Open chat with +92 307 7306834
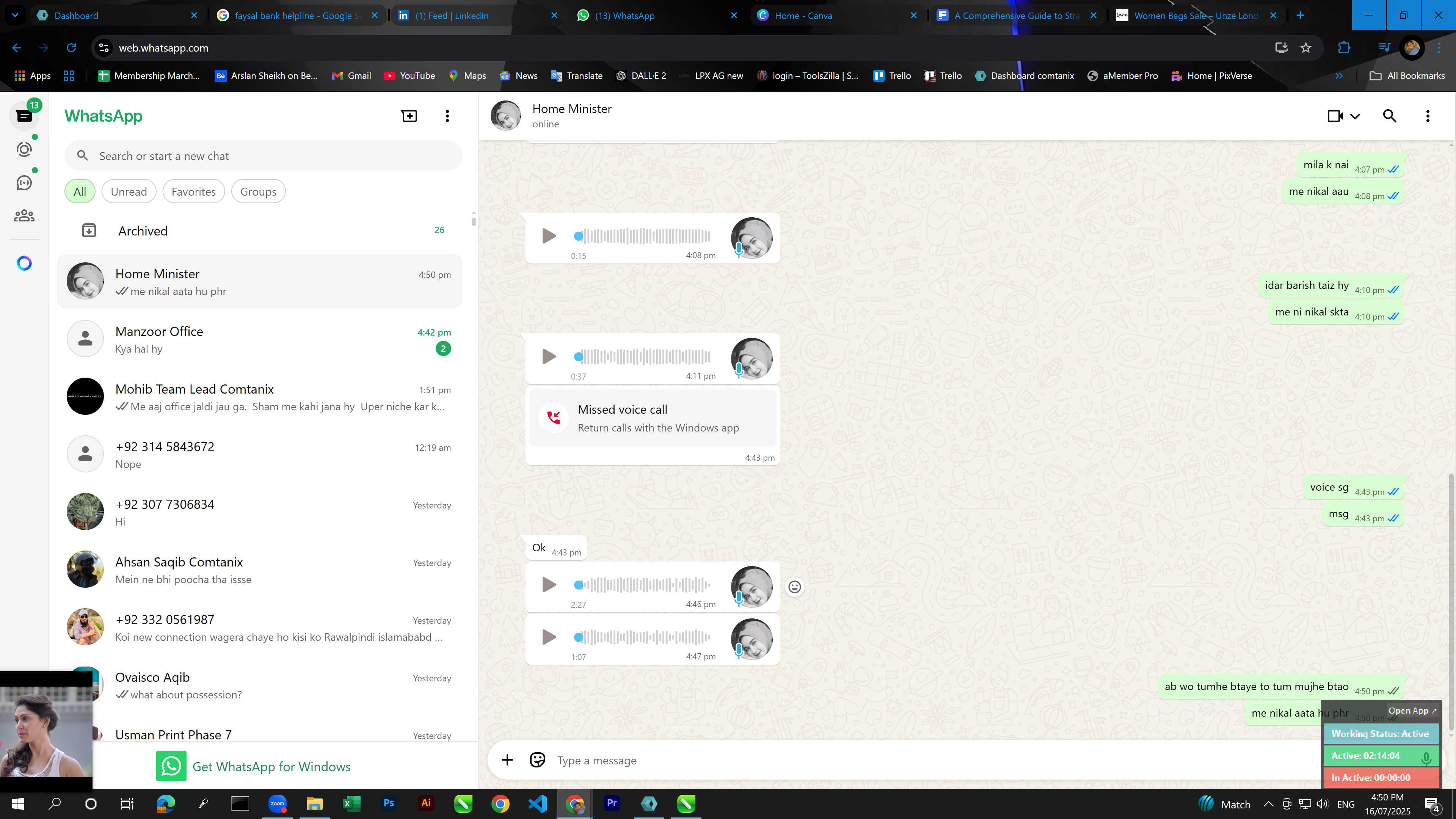The height and width of the screenshot is (819, 1456). pos(260,512)
